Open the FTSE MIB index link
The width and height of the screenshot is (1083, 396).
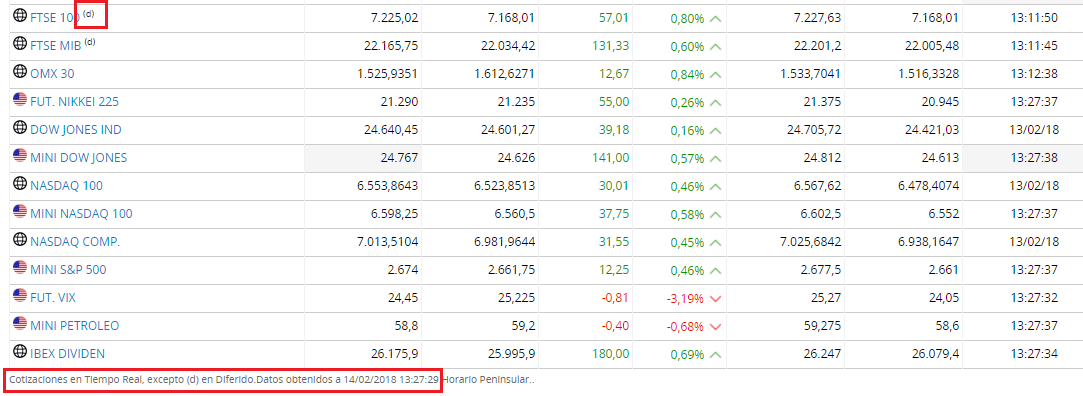[x=55, y=46]
